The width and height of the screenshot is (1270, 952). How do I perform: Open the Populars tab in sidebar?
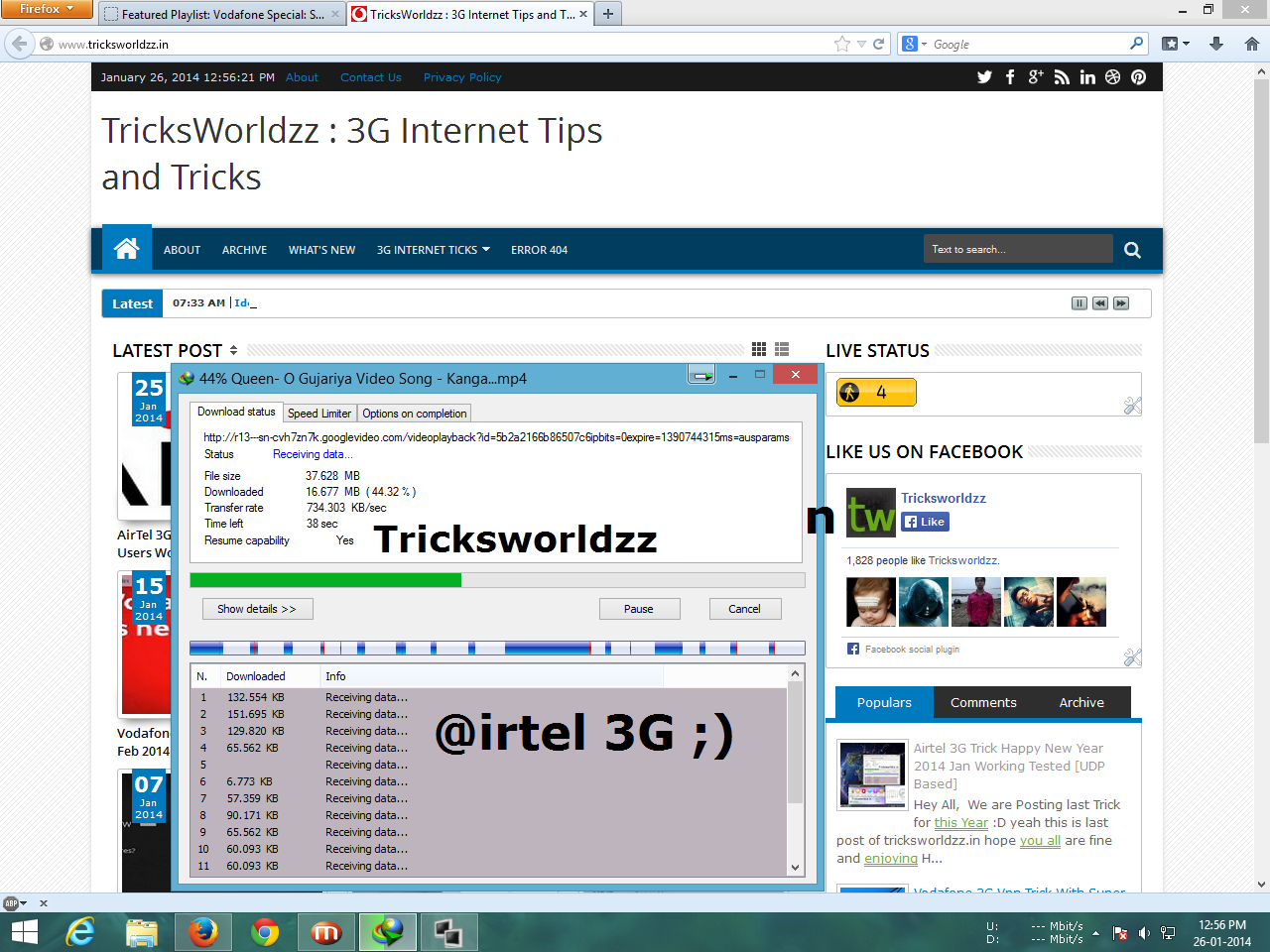(884, 702)
